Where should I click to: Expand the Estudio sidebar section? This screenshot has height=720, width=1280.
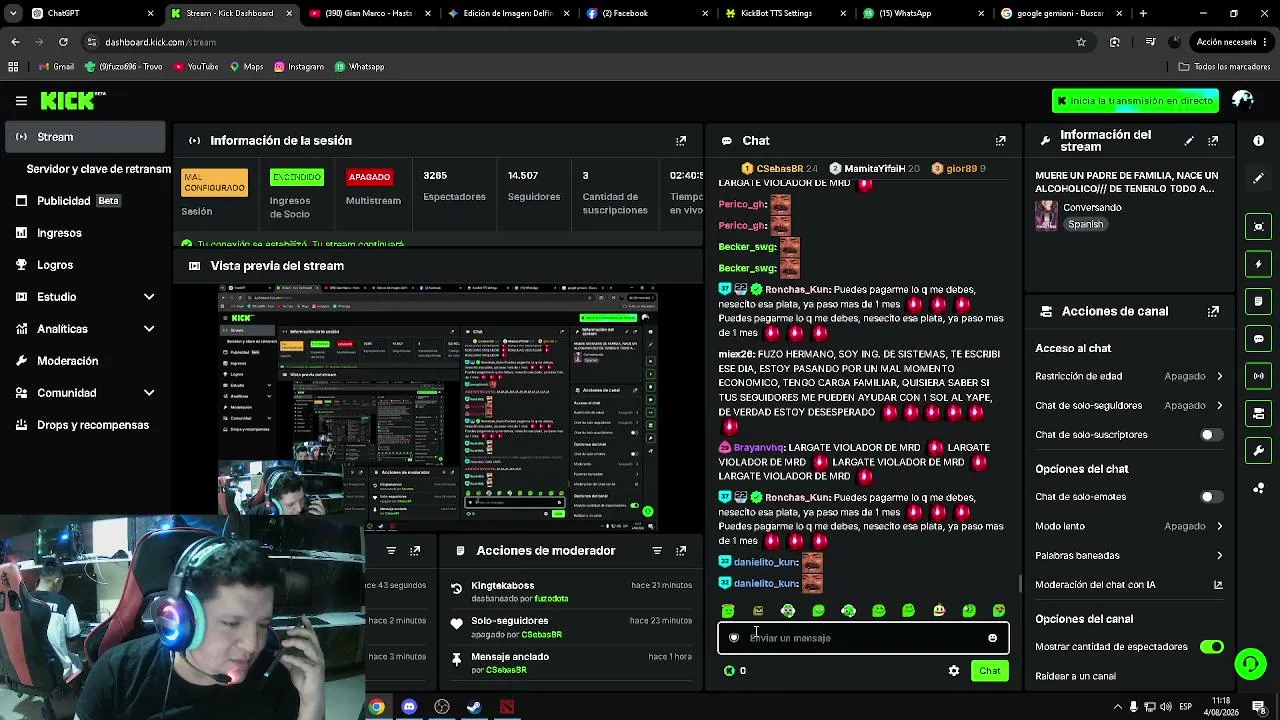pyautogui.click(x=85, y=297)
